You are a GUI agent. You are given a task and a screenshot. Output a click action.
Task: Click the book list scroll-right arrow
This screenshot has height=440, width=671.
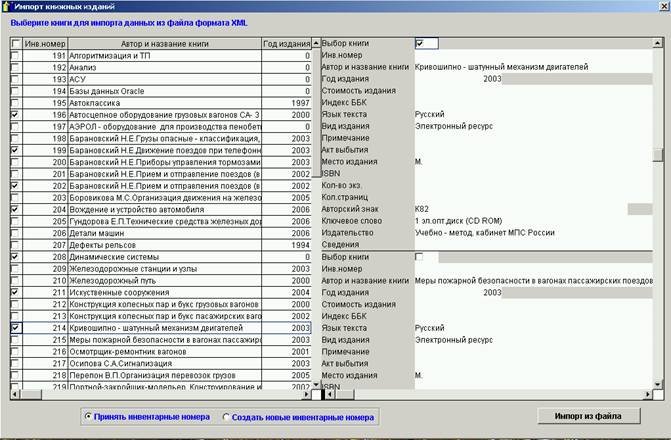tap(306, 394)
